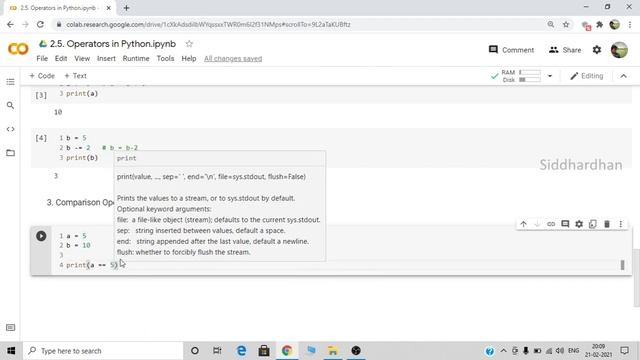
Task: Show hidden system tray icons chevron
Action: point(504,351)
